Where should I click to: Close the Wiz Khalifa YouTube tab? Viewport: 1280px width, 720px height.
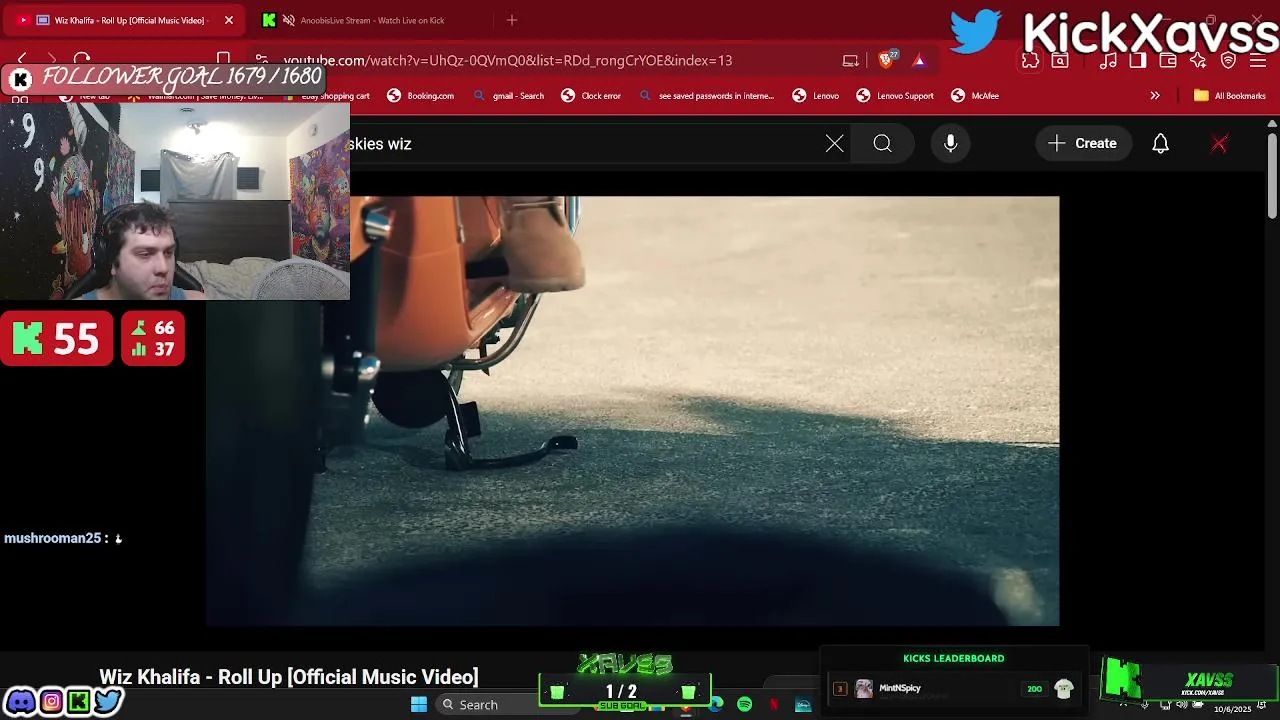coord(228,20)
